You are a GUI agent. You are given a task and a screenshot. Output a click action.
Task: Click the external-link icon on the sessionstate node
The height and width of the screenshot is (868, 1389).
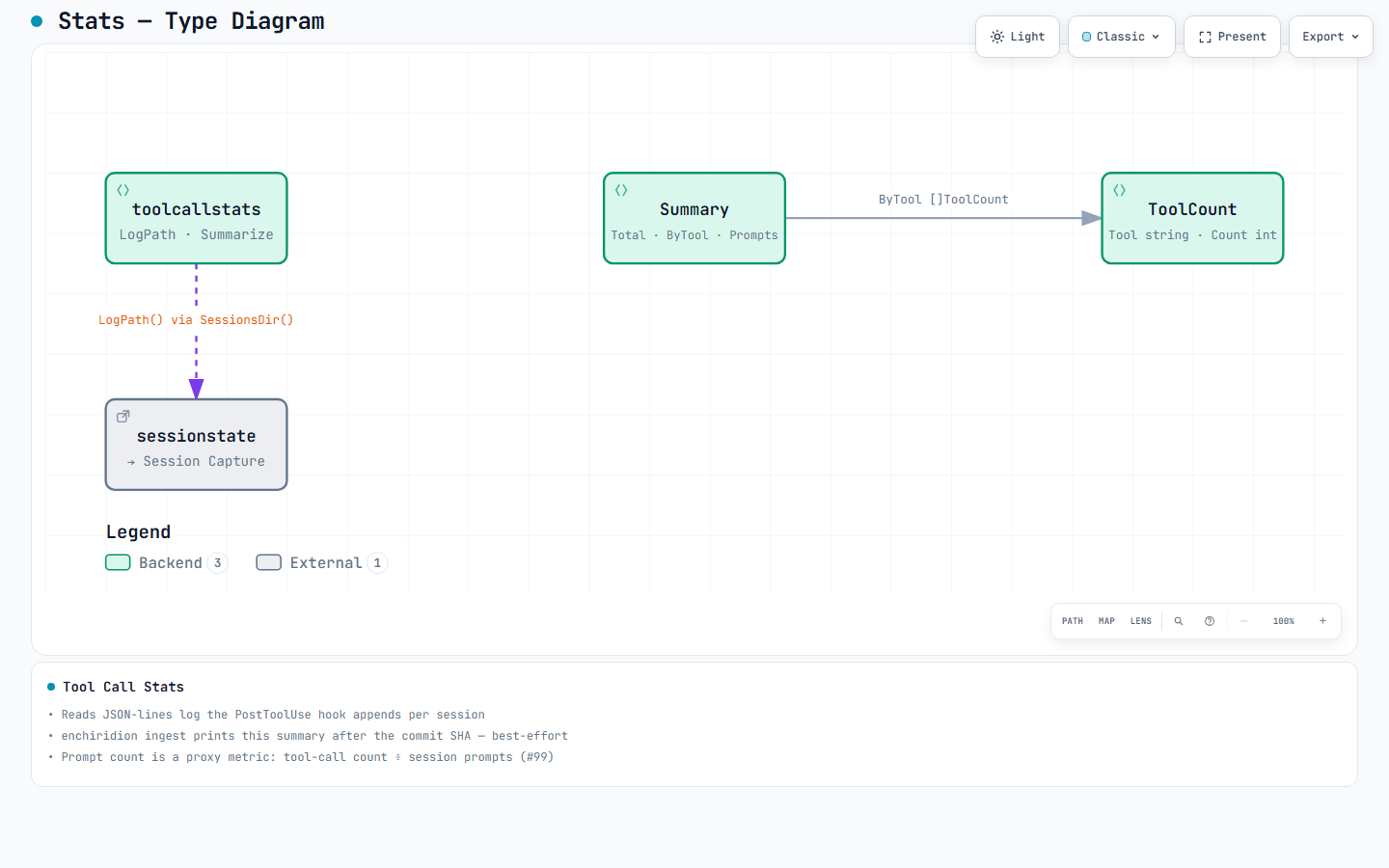[x=123, y=417]
